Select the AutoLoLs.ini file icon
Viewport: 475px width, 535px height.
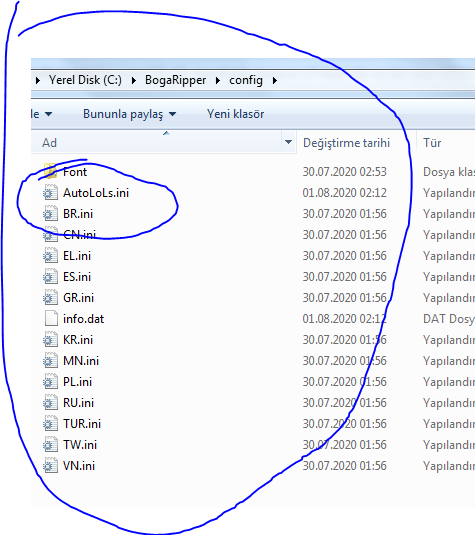(x=51, y=192)
